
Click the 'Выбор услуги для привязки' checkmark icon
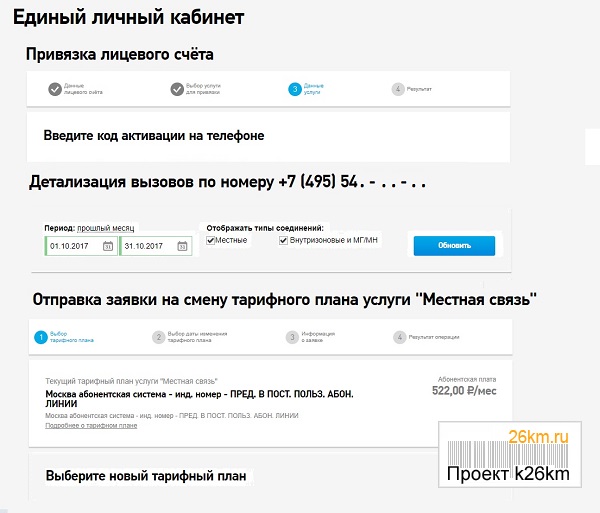pos(177,89)
